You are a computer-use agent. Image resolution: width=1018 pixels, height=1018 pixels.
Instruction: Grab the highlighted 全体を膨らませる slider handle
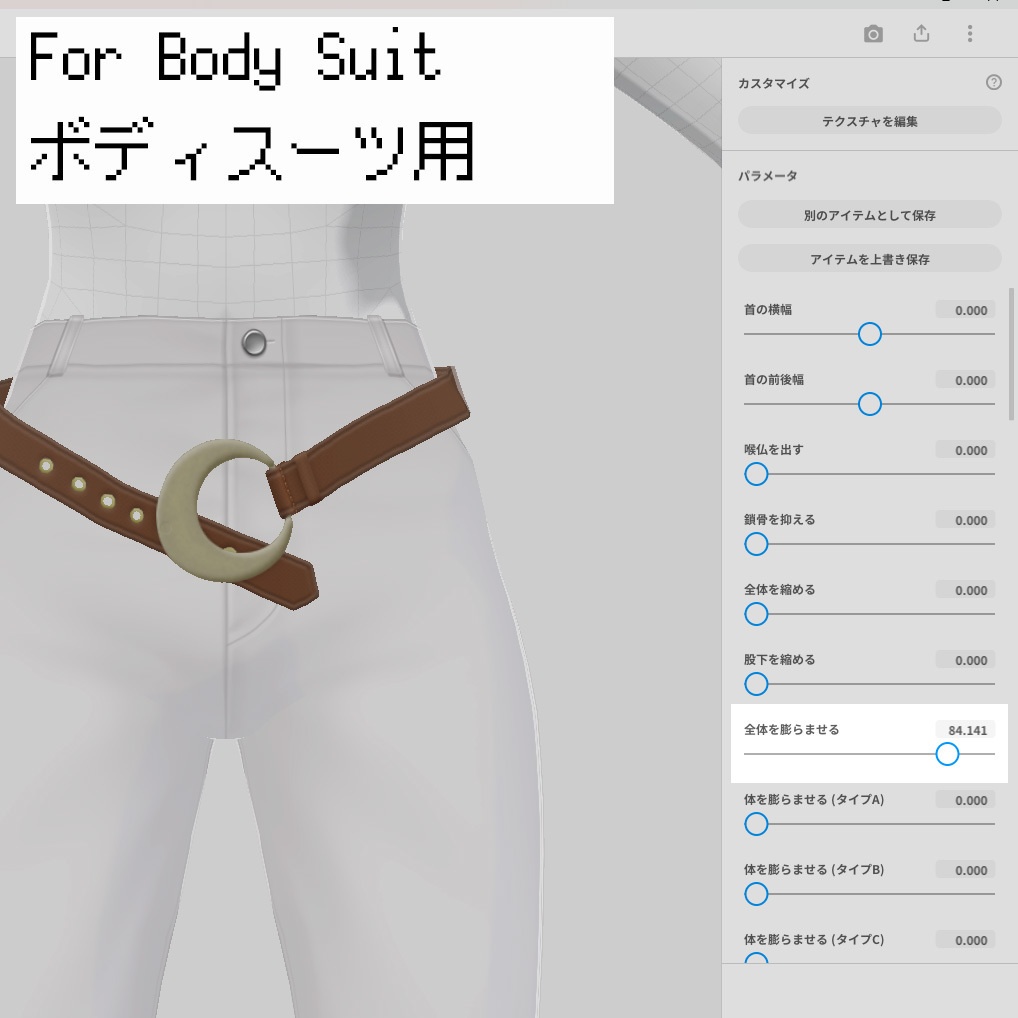pyautogui.click(x=946, y=754)
